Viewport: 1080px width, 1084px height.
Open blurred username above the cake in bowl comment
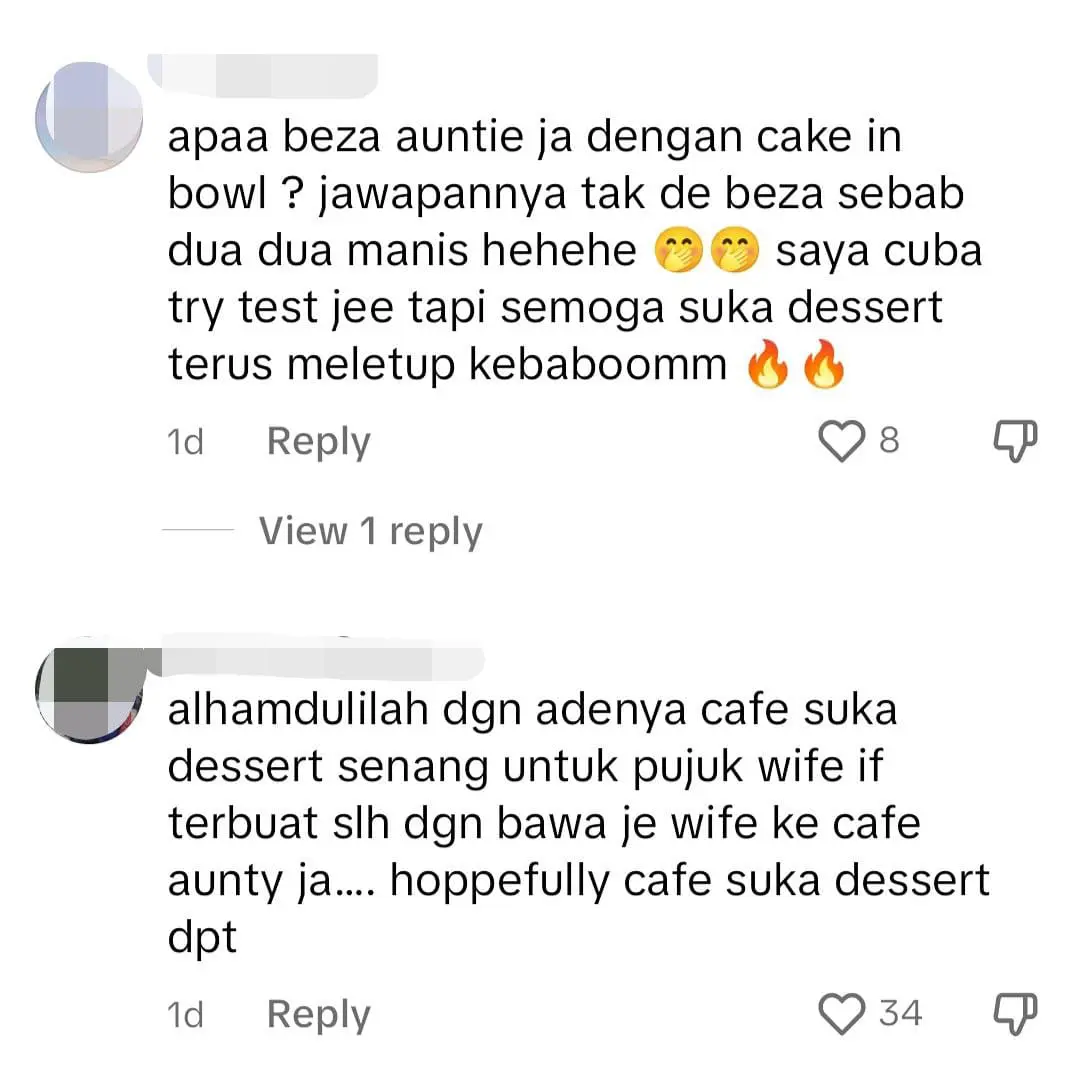pos(263,74)
